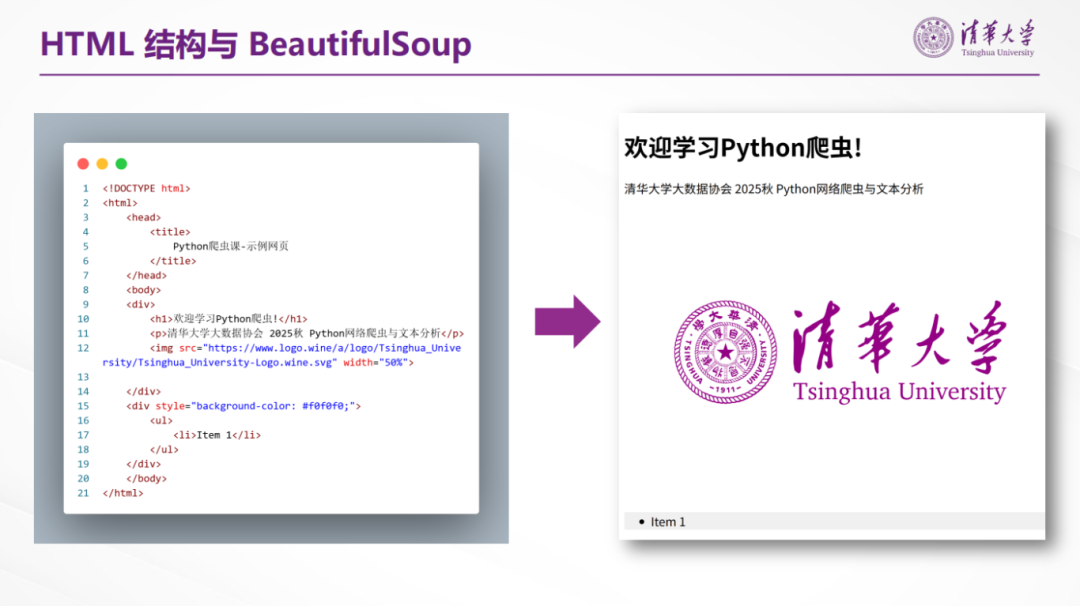Click the paragraph '清华大学大数据协会 2025秋' in rendered page
1080x606 pixels.
click(773, 189)
